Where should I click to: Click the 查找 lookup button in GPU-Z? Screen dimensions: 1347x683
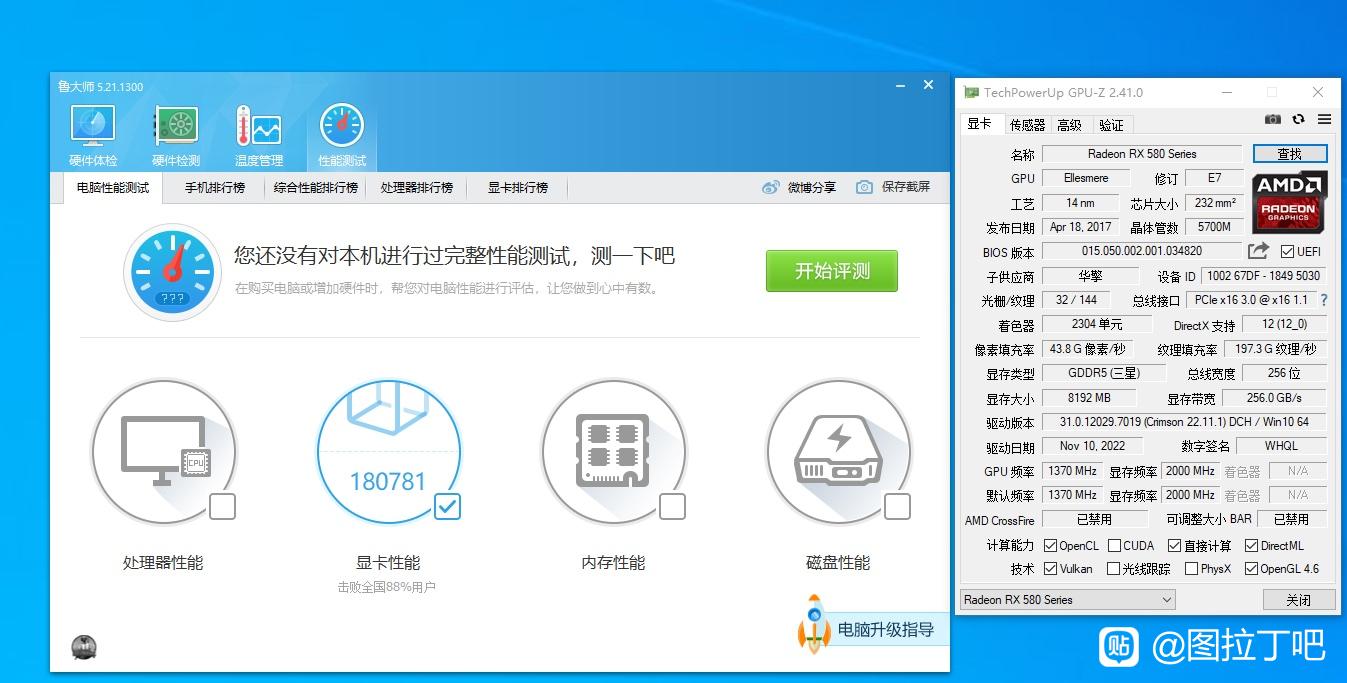[1290, 154]
